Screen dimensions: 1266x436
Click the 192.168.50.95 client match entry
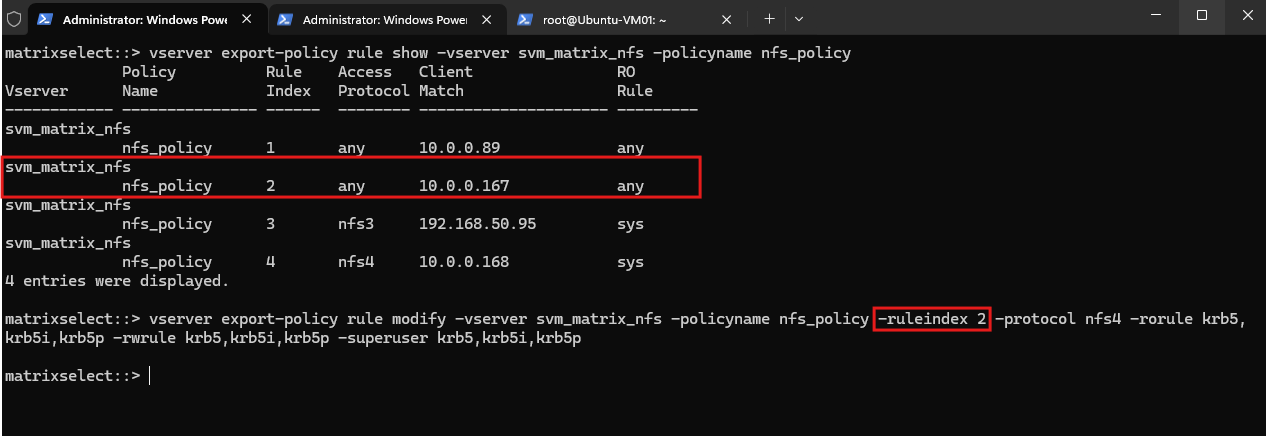point(477,224)
